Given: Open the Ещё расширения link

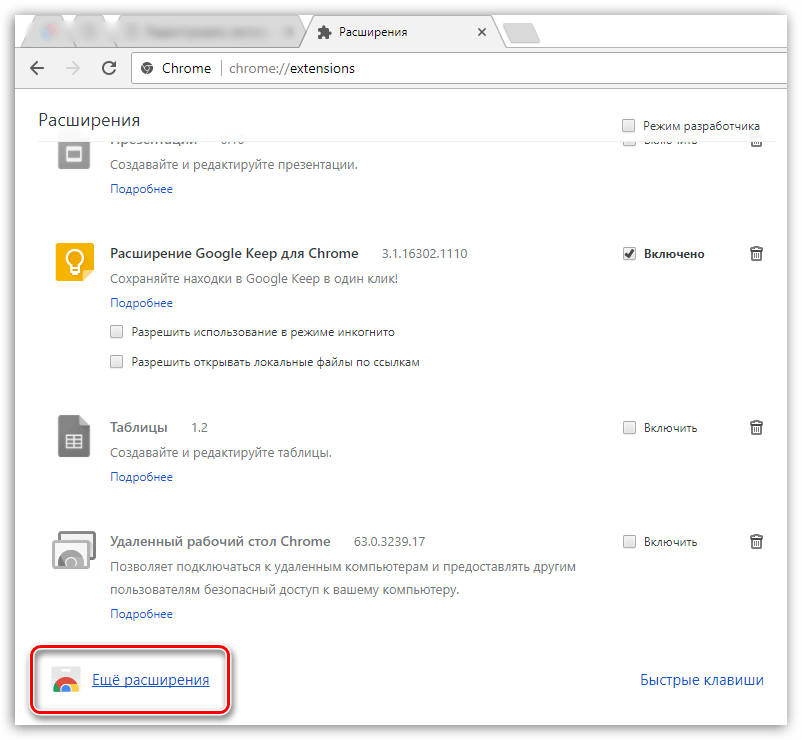Looking at the screenshot, I should click(x=150, y=680).
